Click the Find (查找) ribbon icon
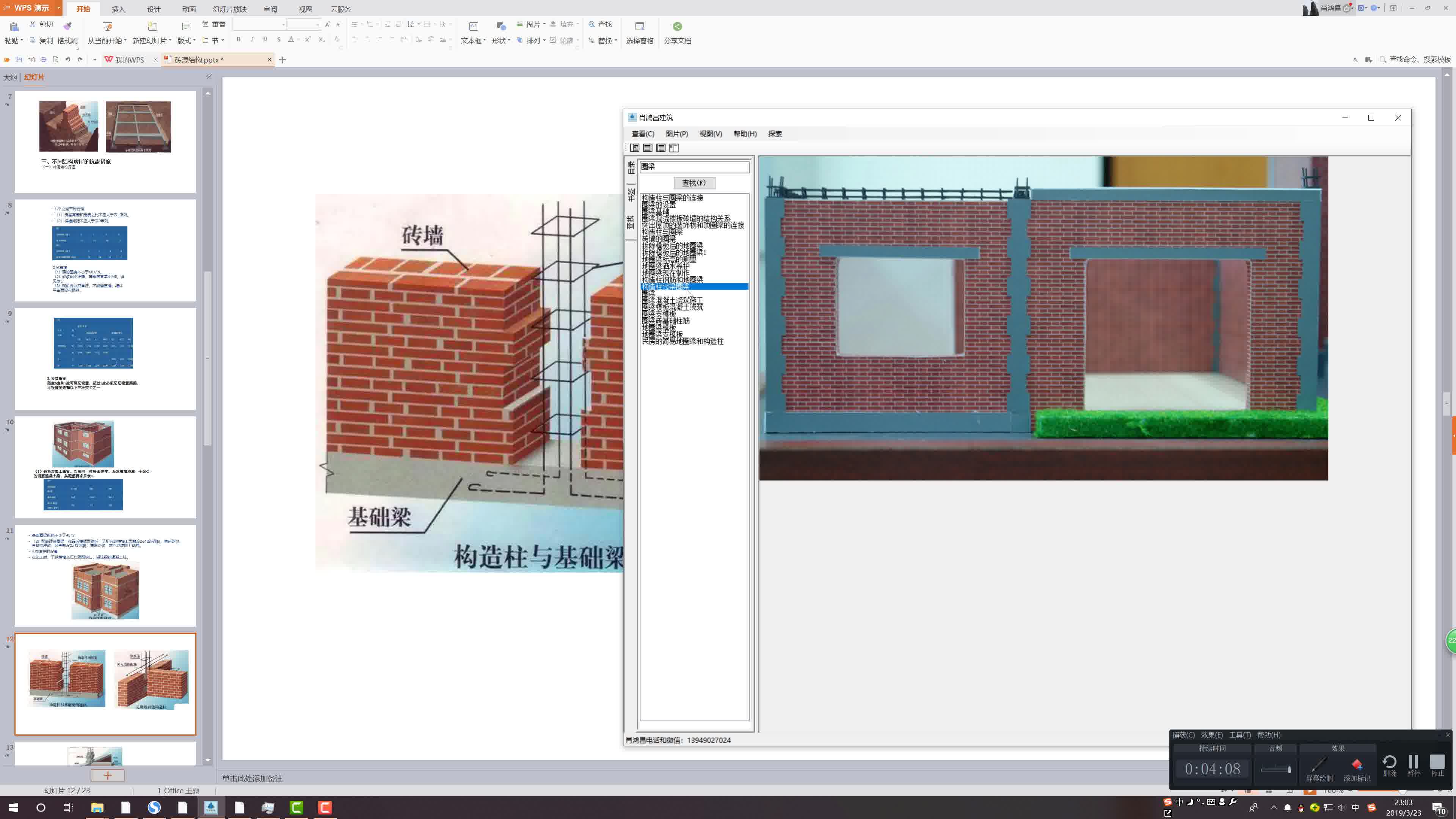 592,24
